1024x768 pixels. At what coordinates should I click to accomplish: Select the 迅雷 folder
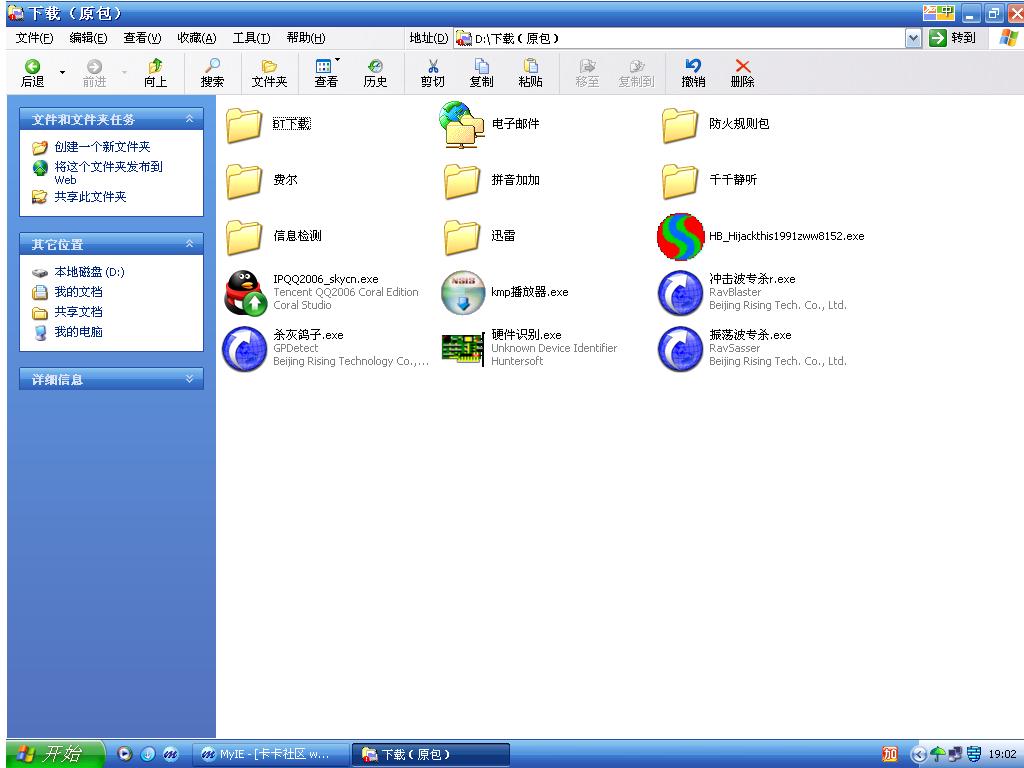(463, 237)
